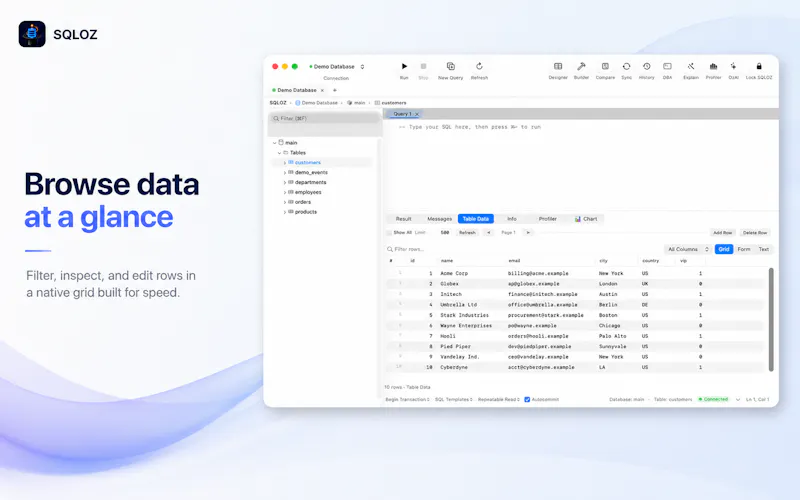Open a New Query from toolbar
Image resolution: width=800 pixels, height=500 pixels.
tap(451, 66)
